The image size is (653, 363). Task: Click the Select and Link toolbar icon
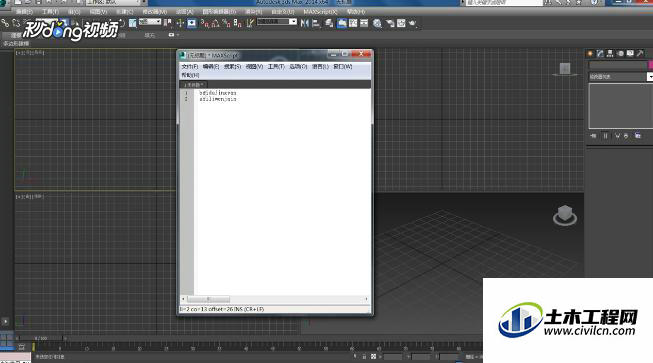click(5, 23)
